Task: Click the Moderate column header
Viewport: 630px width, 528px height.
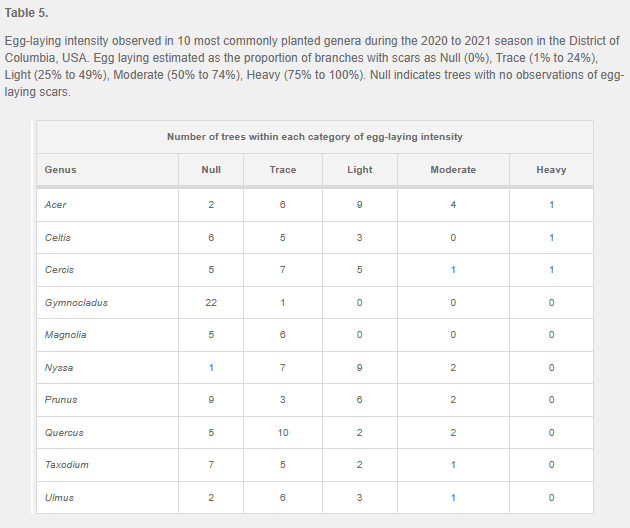Action: click(453, 170)
